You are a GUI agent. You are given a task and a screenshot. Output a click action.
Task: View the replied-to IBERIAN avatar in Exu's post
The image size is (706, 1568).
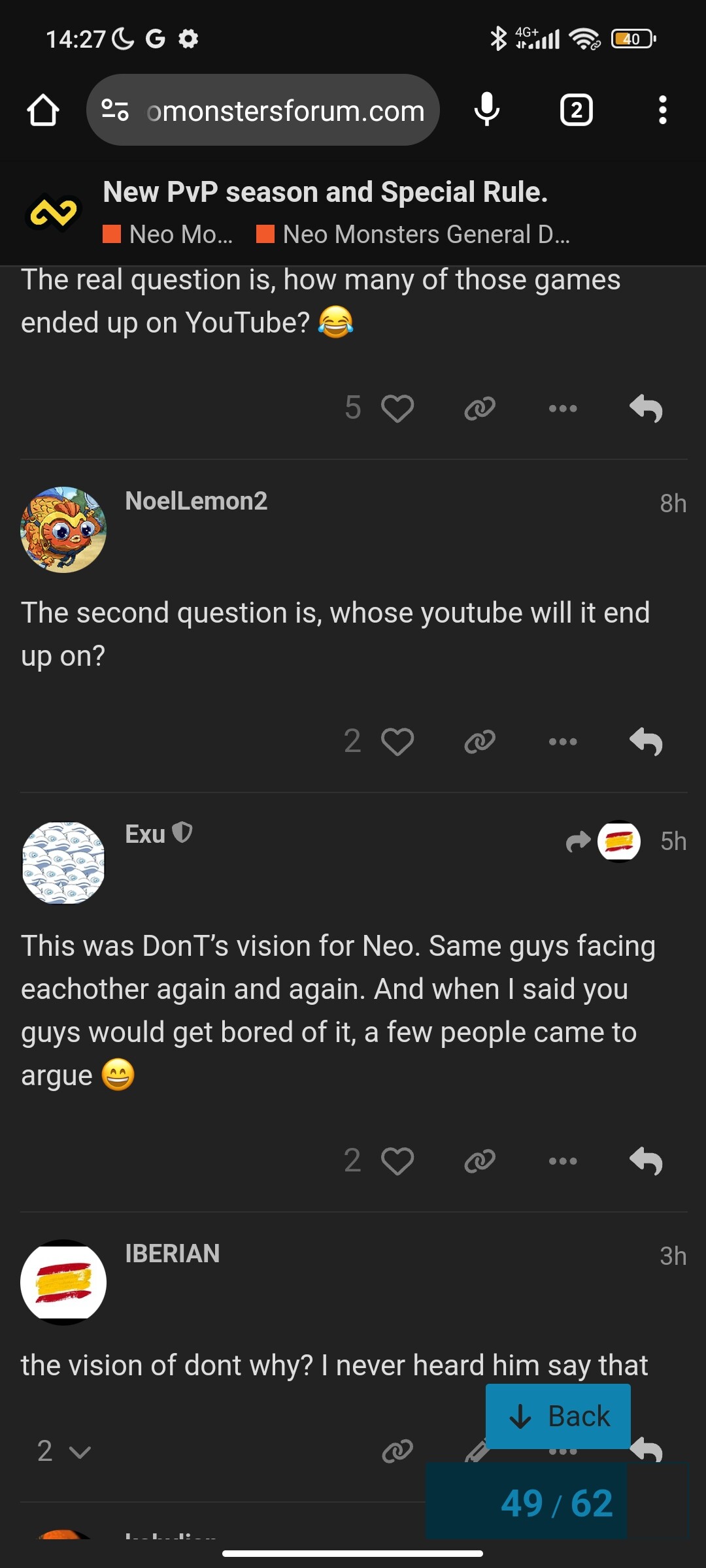click(618, 841)
